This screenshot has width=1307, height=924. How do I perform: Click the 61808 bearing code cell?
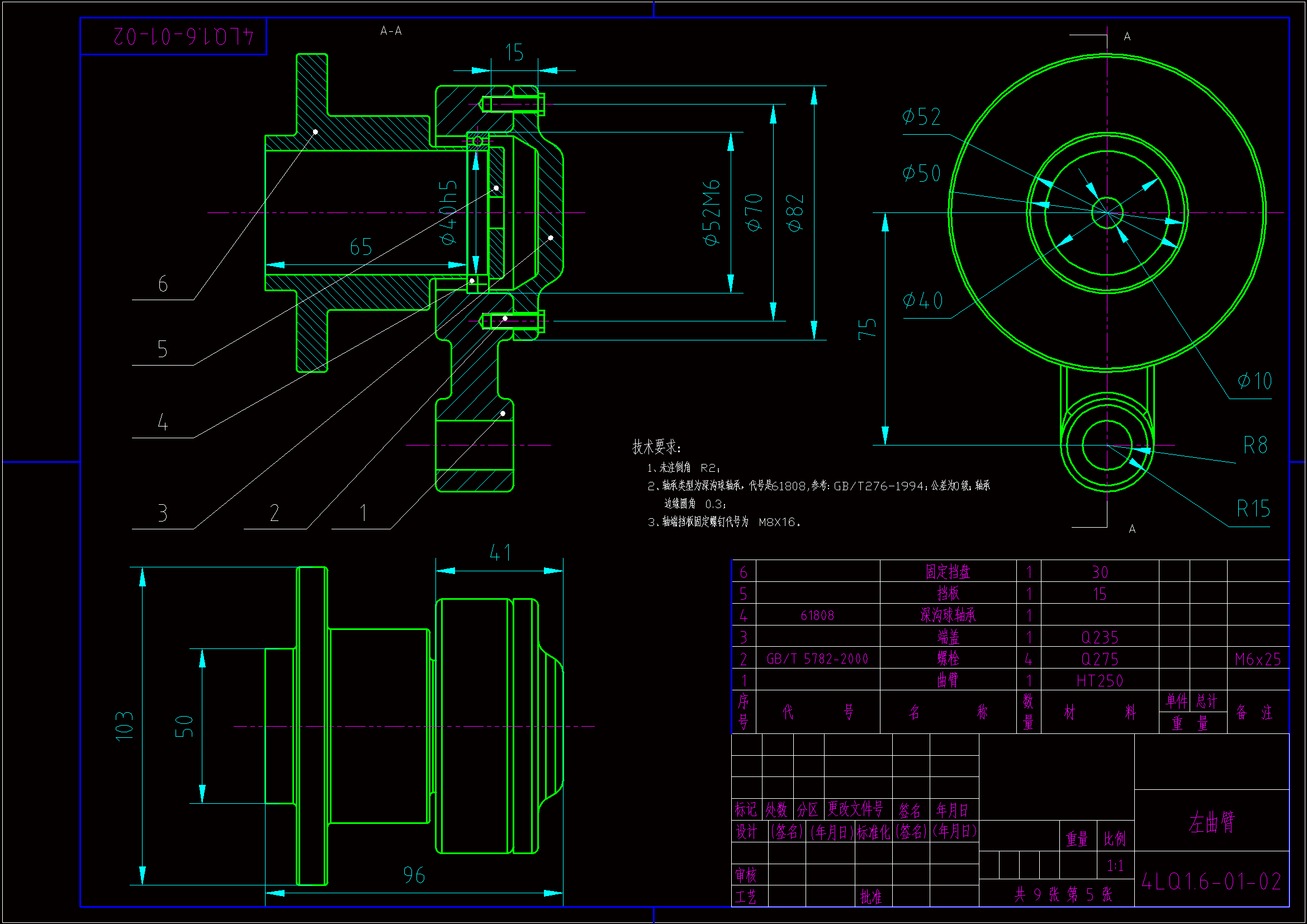click(817, 615)
